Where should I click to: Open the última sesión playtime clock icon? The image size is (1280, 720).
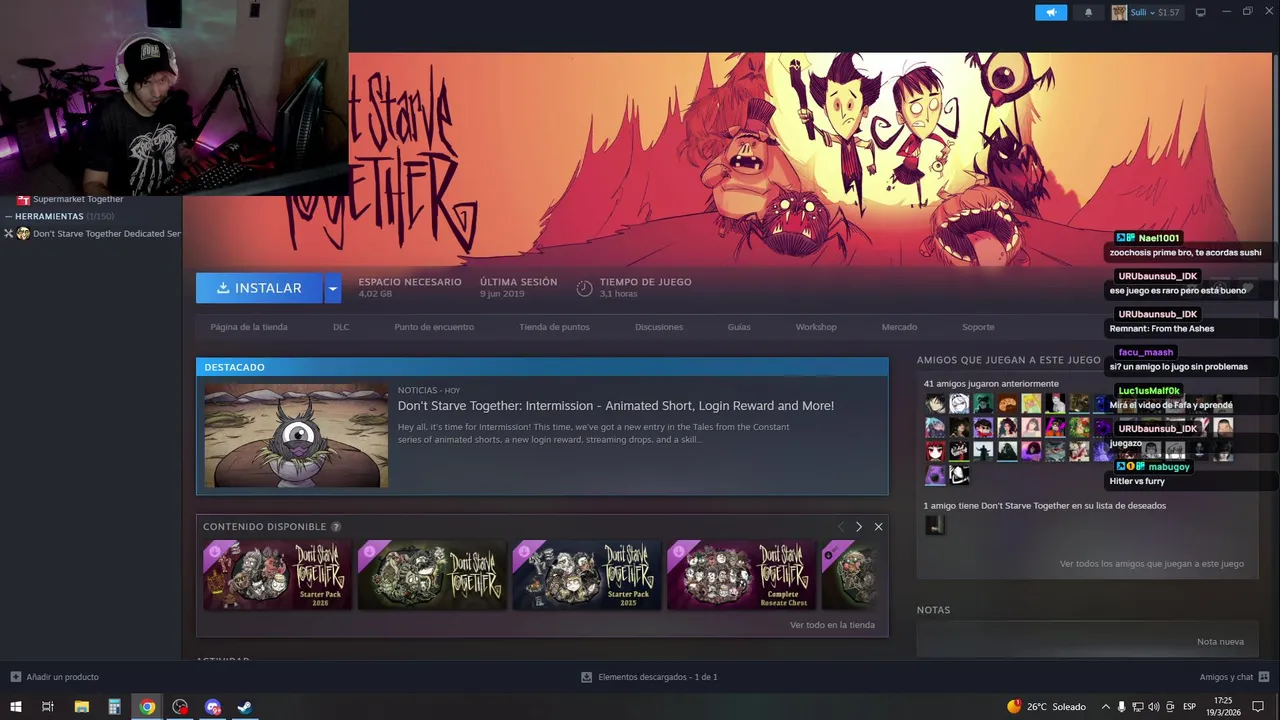[x=585, y=288]
